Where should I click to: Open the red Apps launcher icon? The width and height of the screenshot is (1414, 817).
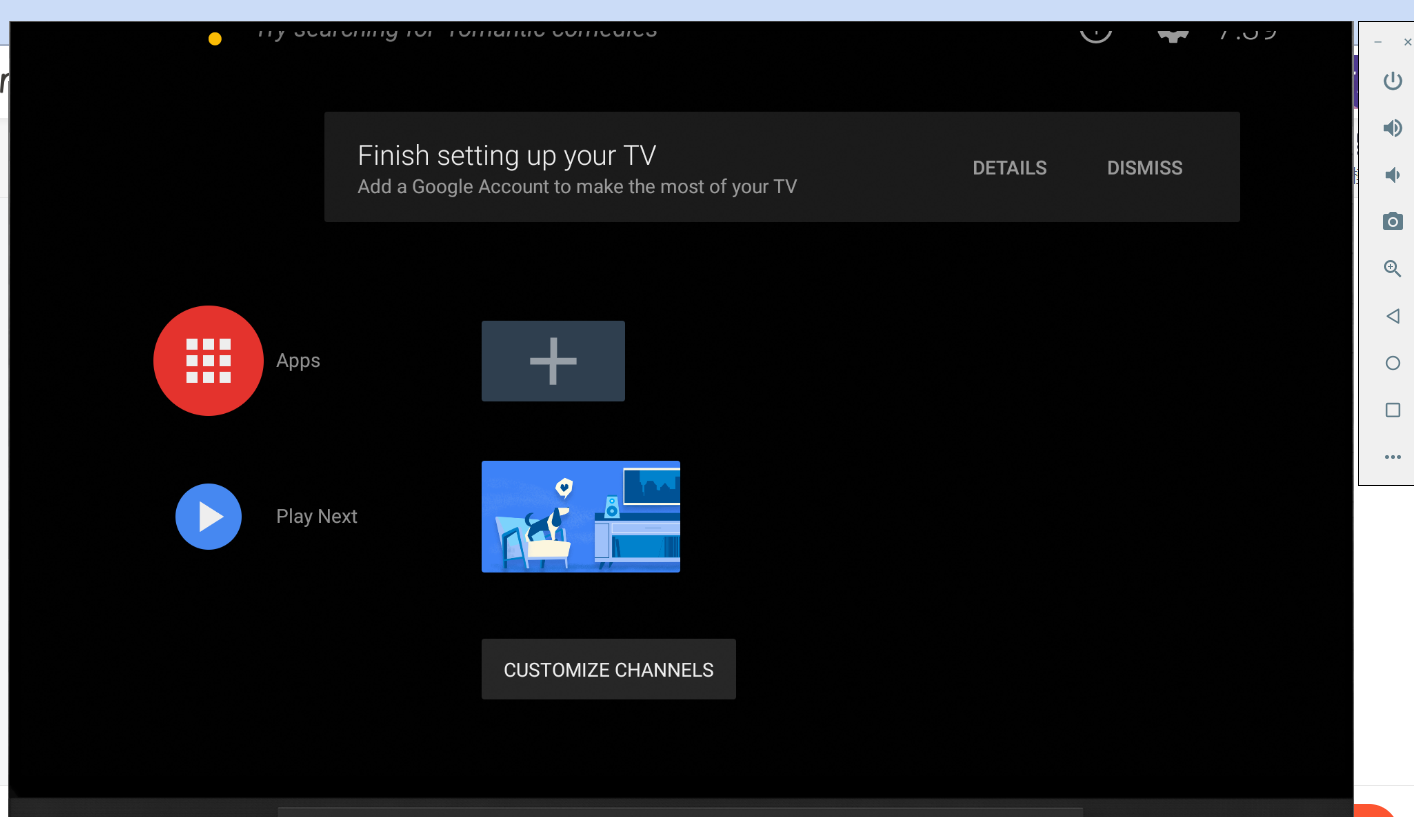(208, 361)
